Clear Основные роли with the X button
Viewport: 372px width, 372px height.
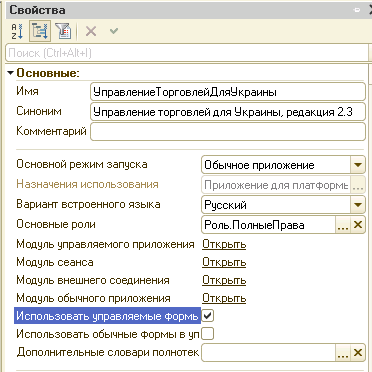pyautogui.click(x=358, y=225)
